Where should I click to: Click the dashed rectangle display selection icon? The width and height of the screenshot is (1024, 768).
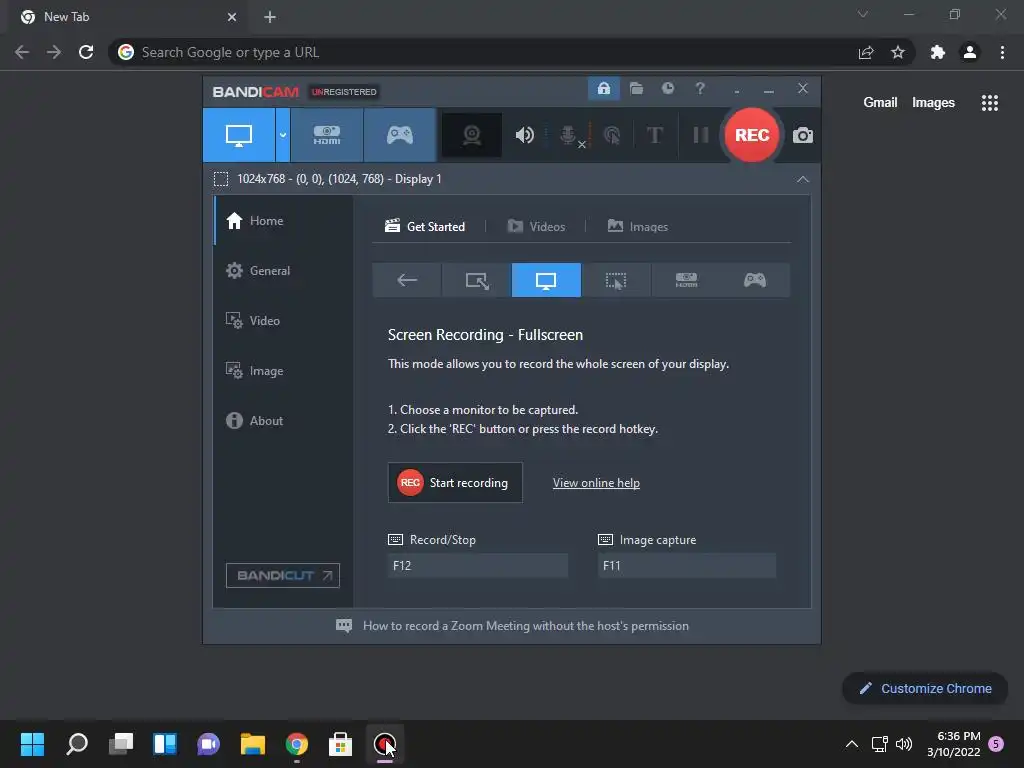(x=221, y=179)
